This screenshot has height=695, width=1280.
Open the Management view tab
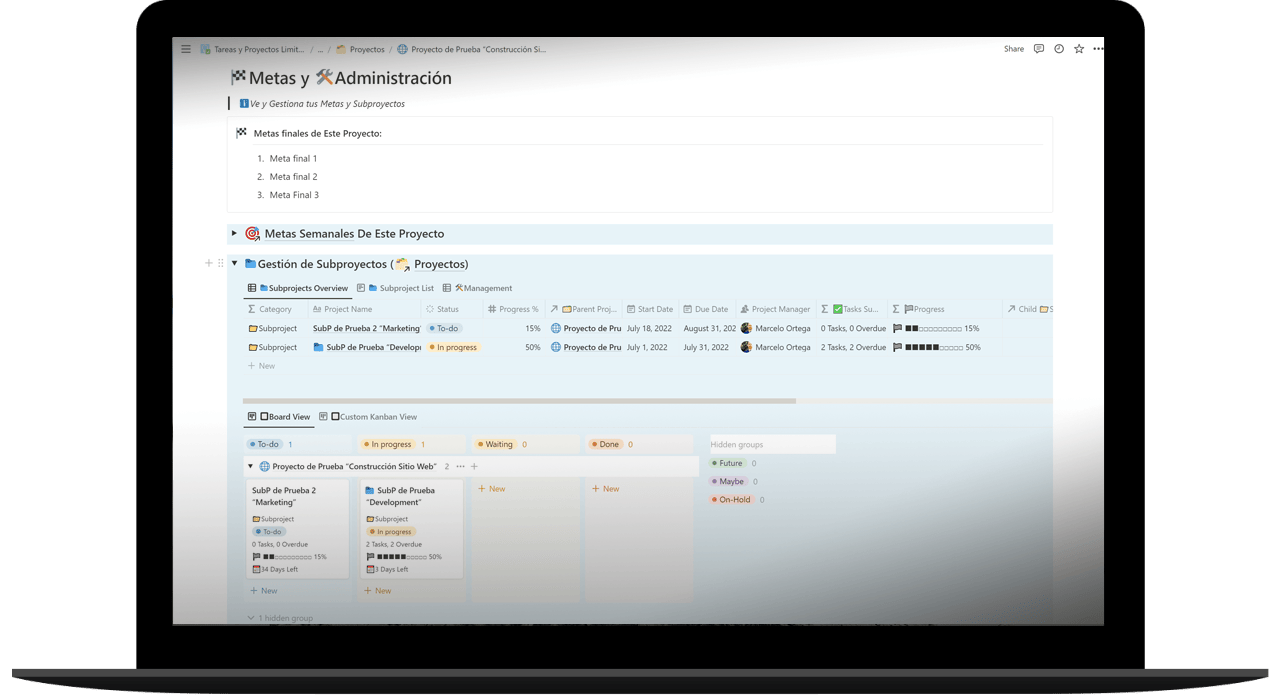tap(482, 288)
